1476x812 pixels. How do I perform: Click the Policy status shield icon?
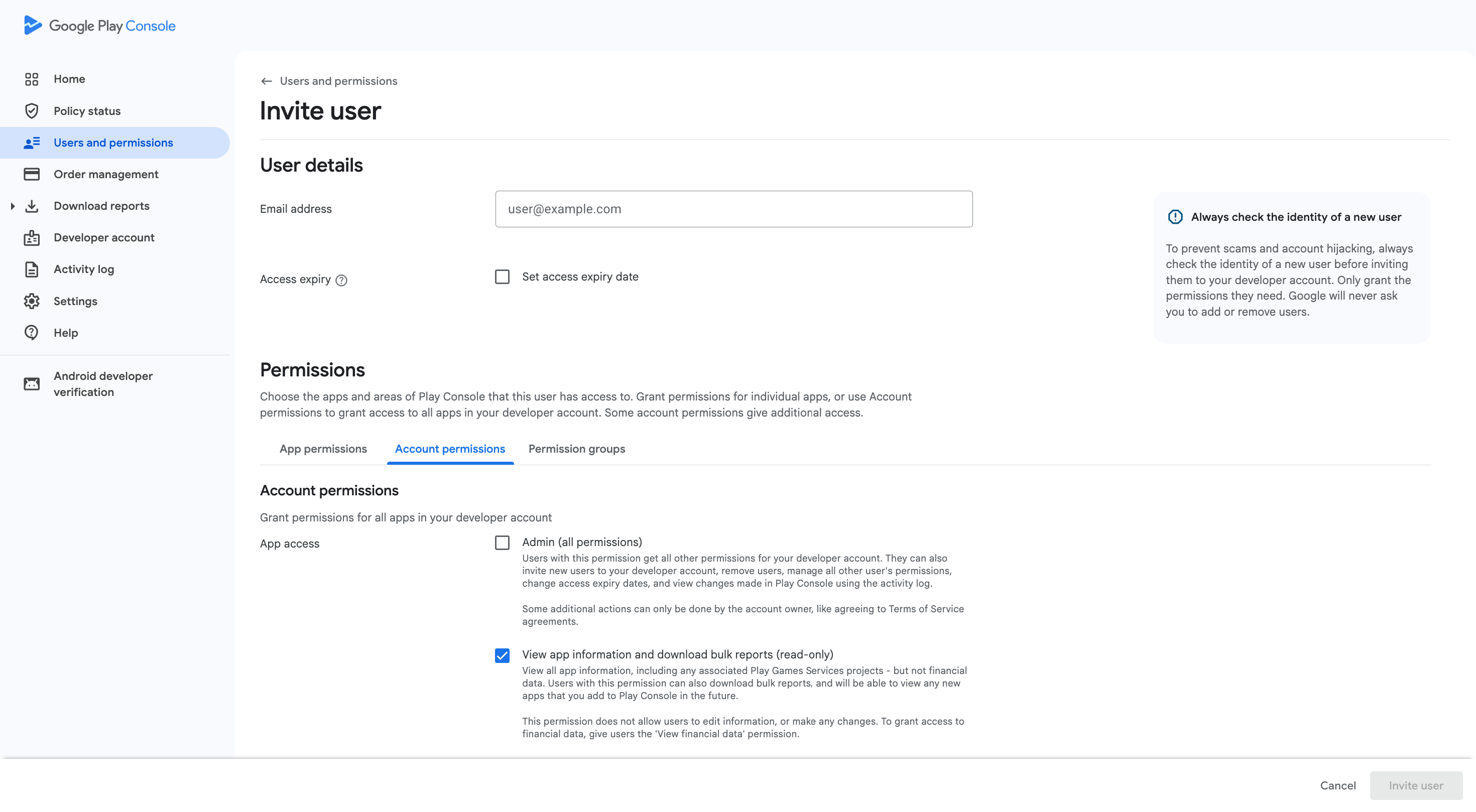[32, 111]
